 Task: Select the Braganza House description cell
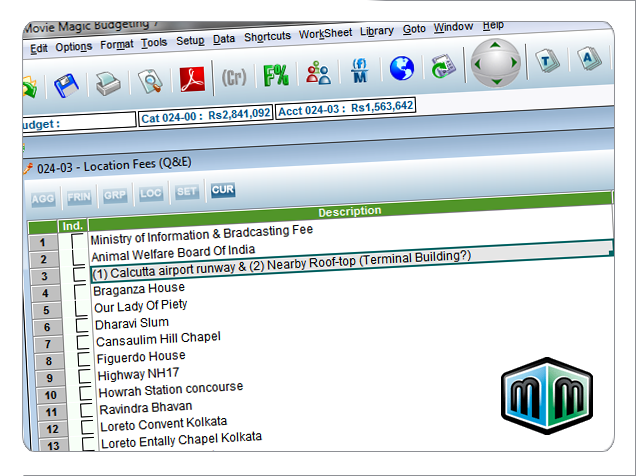click(139, 289)
